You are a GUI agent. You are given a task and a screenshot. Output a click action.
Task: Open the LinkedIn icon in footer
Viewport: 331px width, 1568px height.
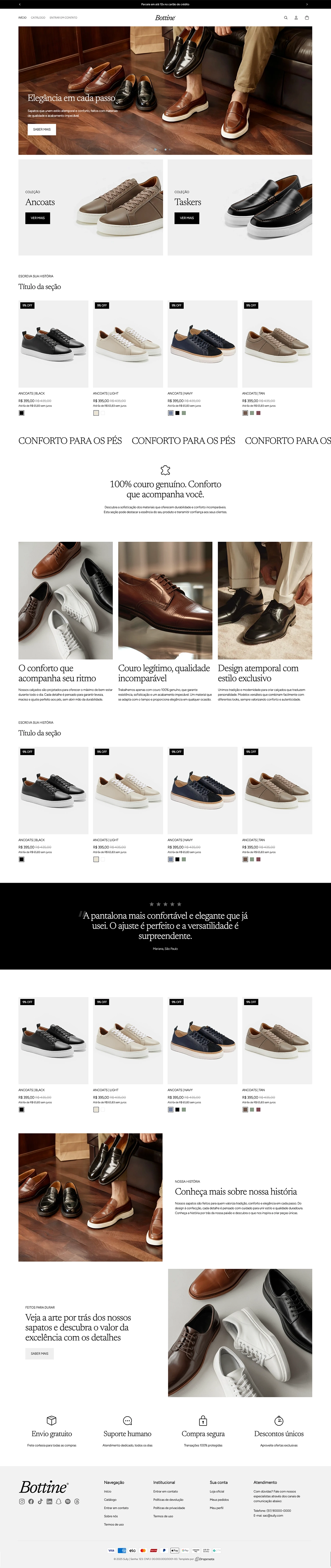[49, 1502]
